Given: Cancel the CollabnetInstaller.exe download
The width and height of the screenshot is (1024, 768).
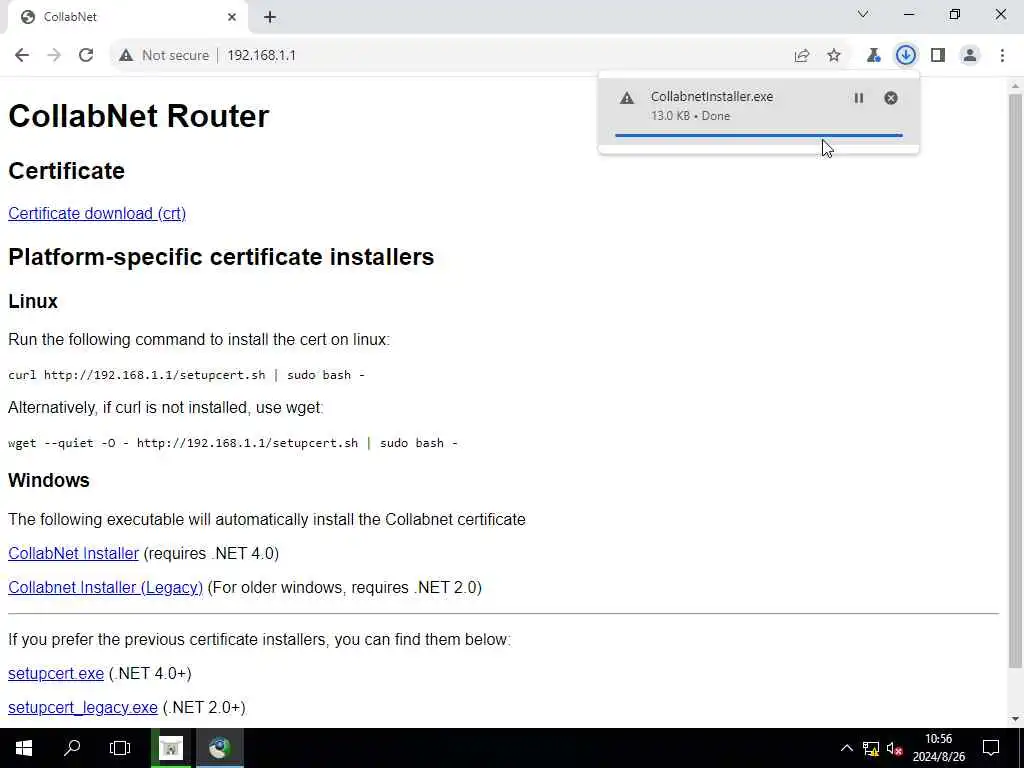Looking at the screenshot, I should tap(891, 98).
